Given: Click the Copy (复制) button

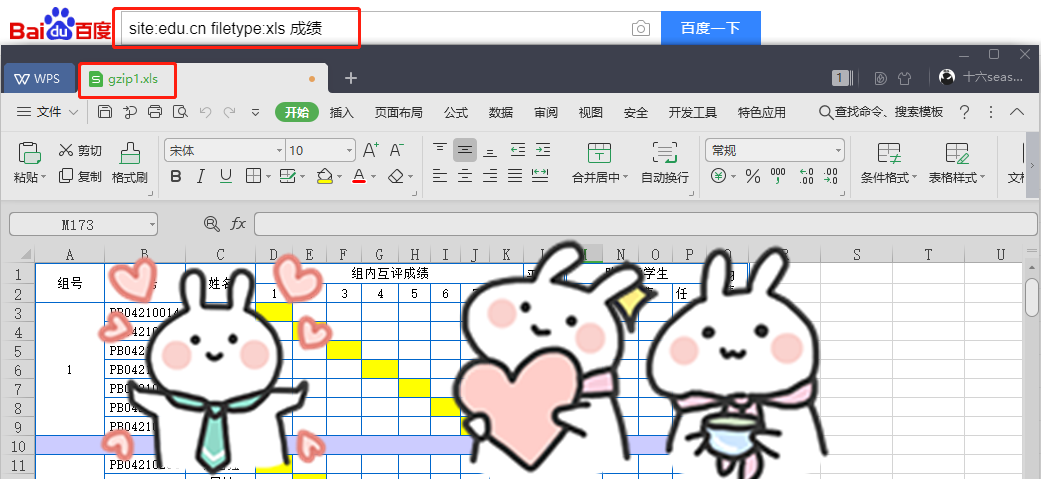Looking at the screenshot, I should 80,176.
